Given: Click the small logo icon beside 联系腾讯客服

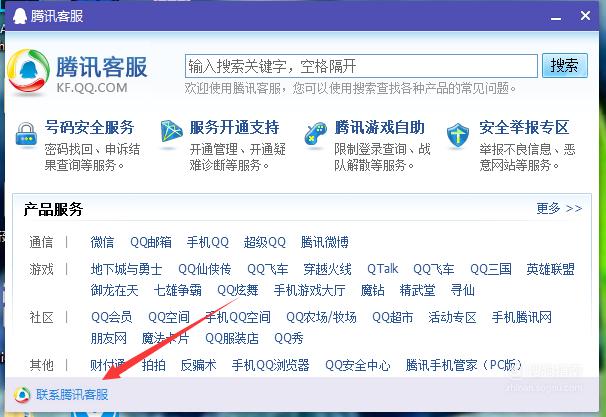Looking at the screenshot, I should coord(22,395).
